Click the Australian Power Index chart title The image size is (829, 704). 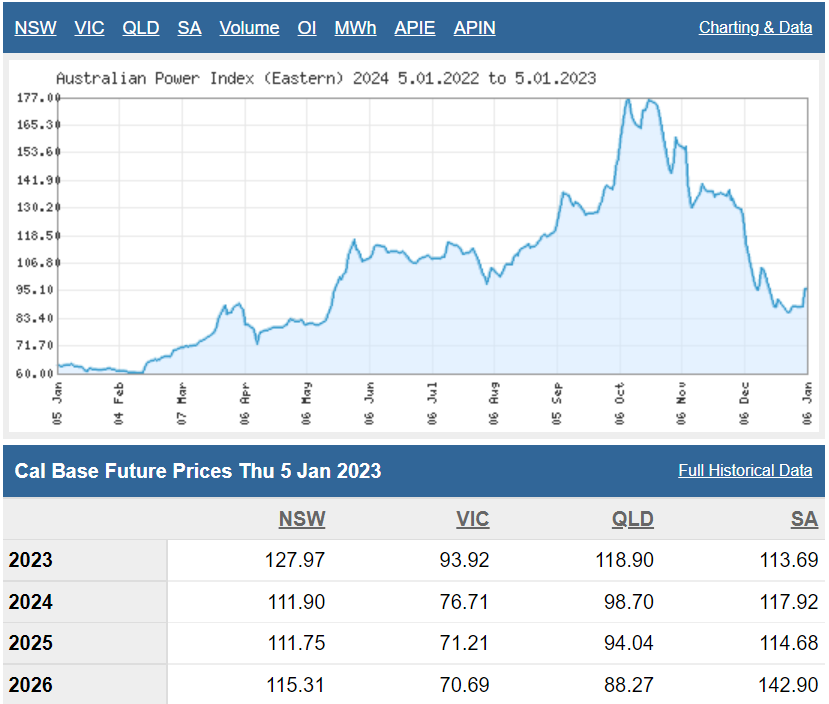pos(326,78)
